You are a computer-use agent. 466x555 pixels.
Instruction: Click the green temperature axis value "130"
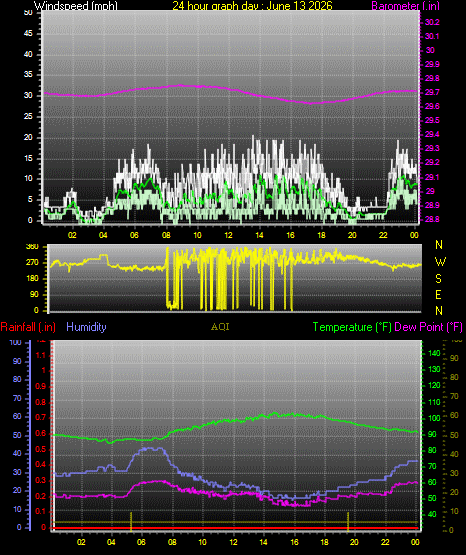point(434,370)
